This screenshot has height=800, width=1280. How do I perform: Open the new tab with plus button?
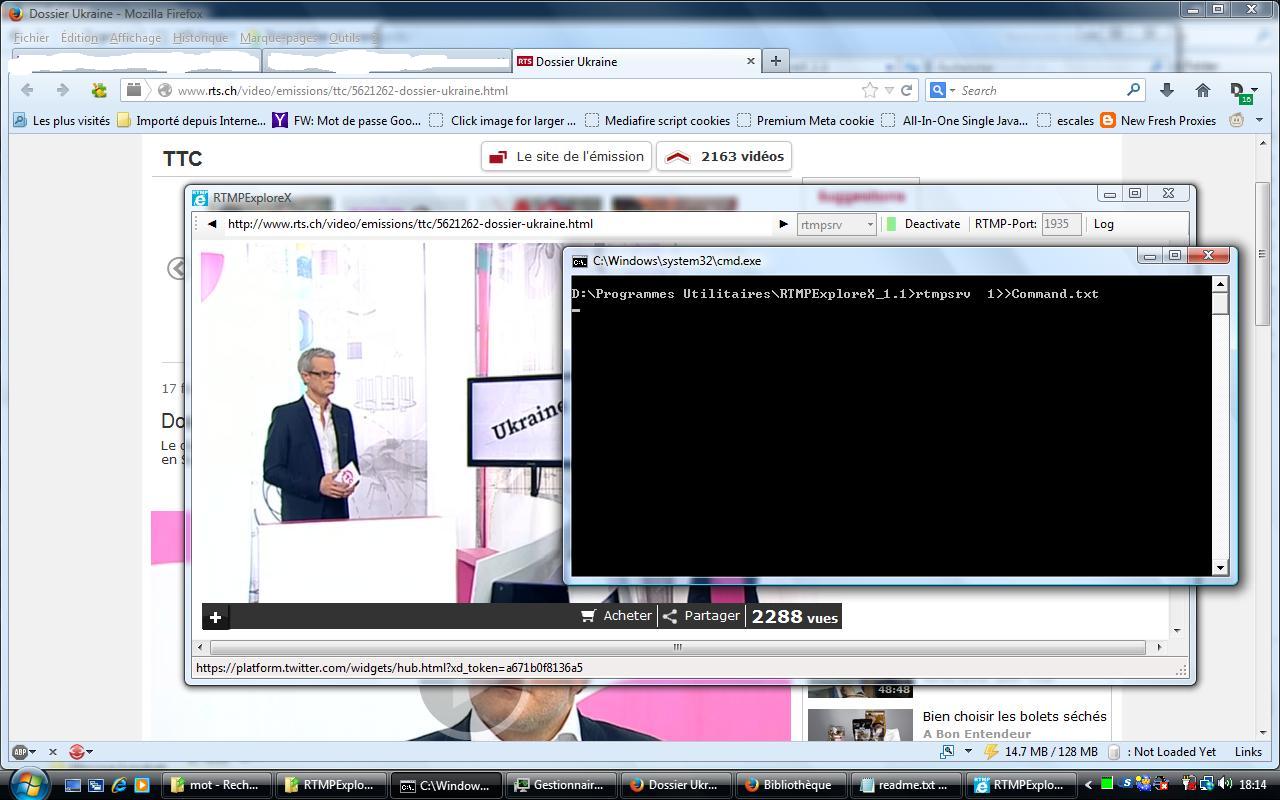(x=775, y=61)
